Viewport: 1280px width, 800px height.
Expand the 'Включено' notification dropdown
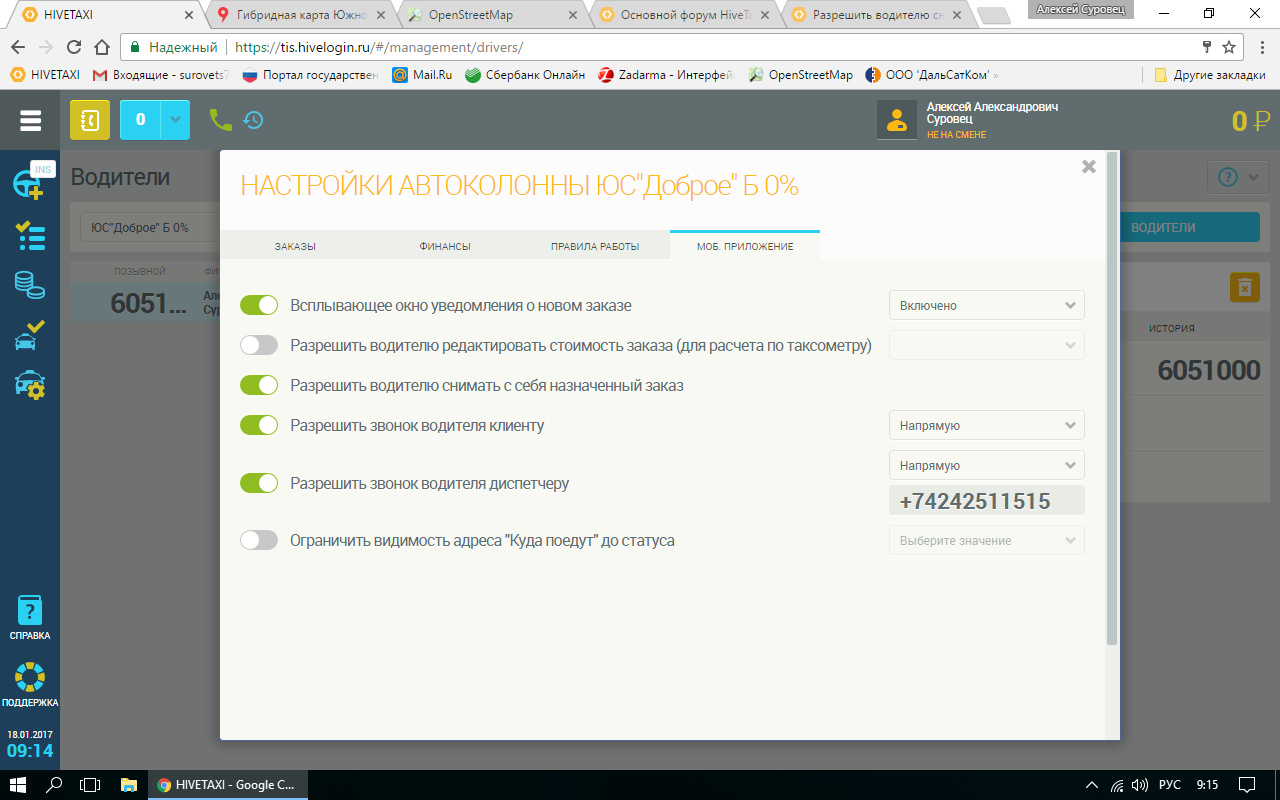coord(986,306)
